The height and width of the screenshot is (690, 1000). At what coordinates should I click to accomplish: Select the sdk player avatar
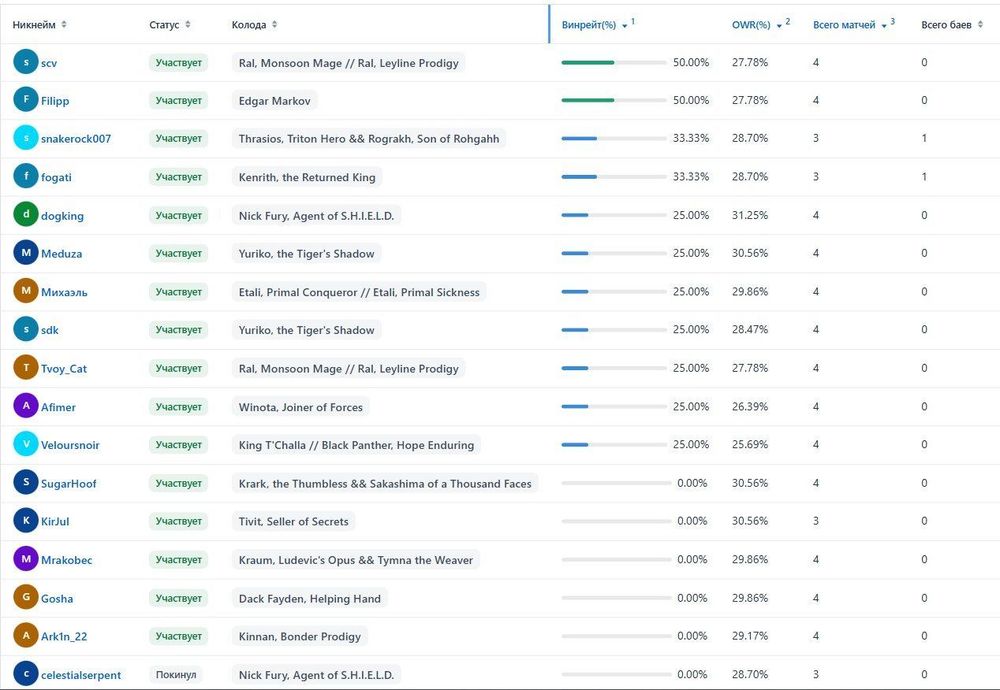click(26, 329)
